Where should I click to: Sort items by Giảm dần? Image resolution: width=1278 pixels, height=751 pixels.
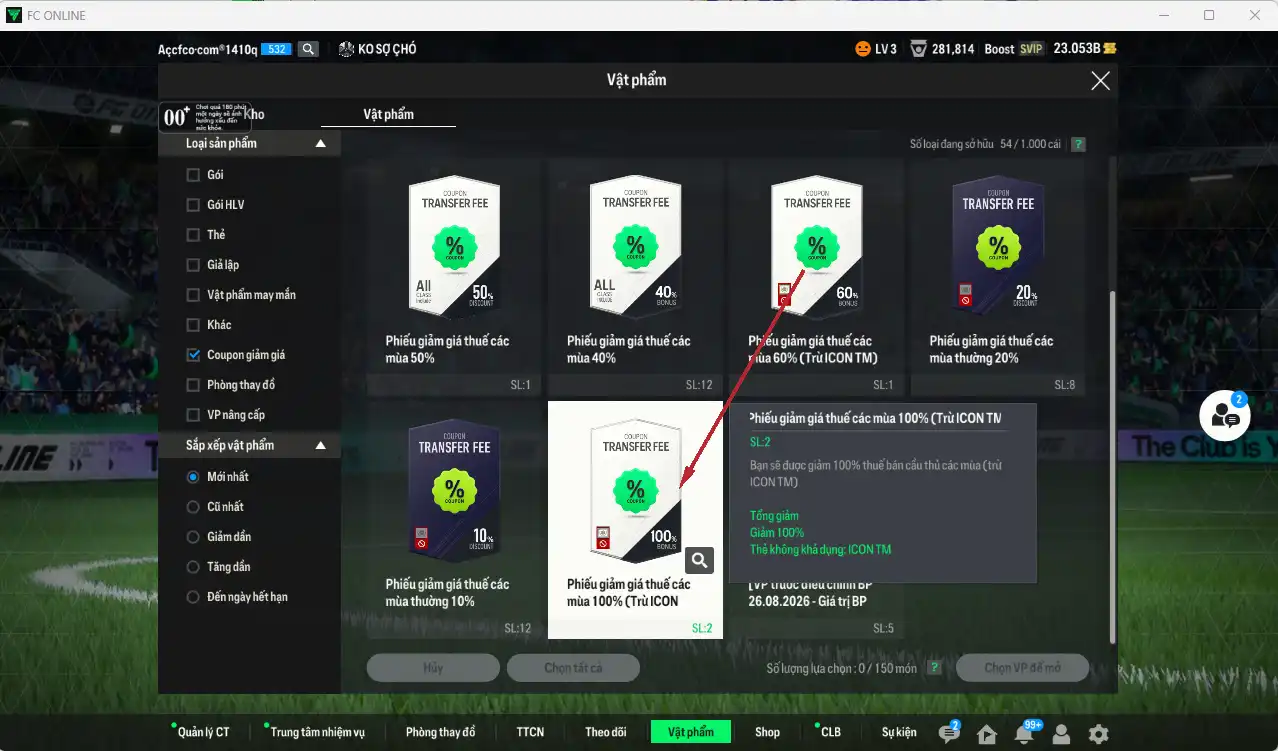click(x=193, y=537)
